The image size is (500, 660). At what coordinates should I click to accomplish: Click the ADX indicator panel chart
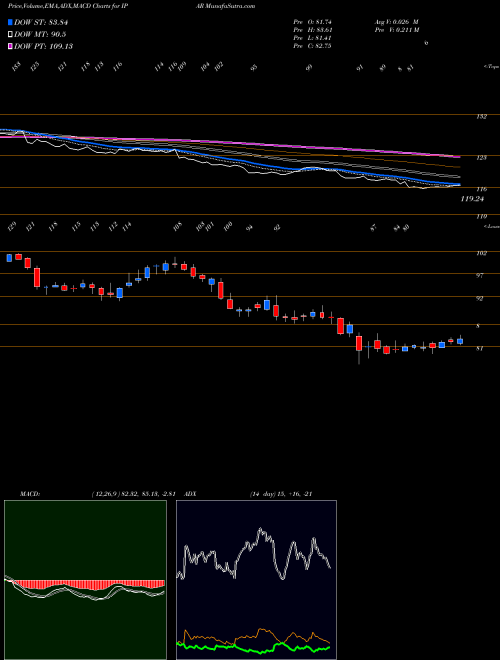point(256,580)
